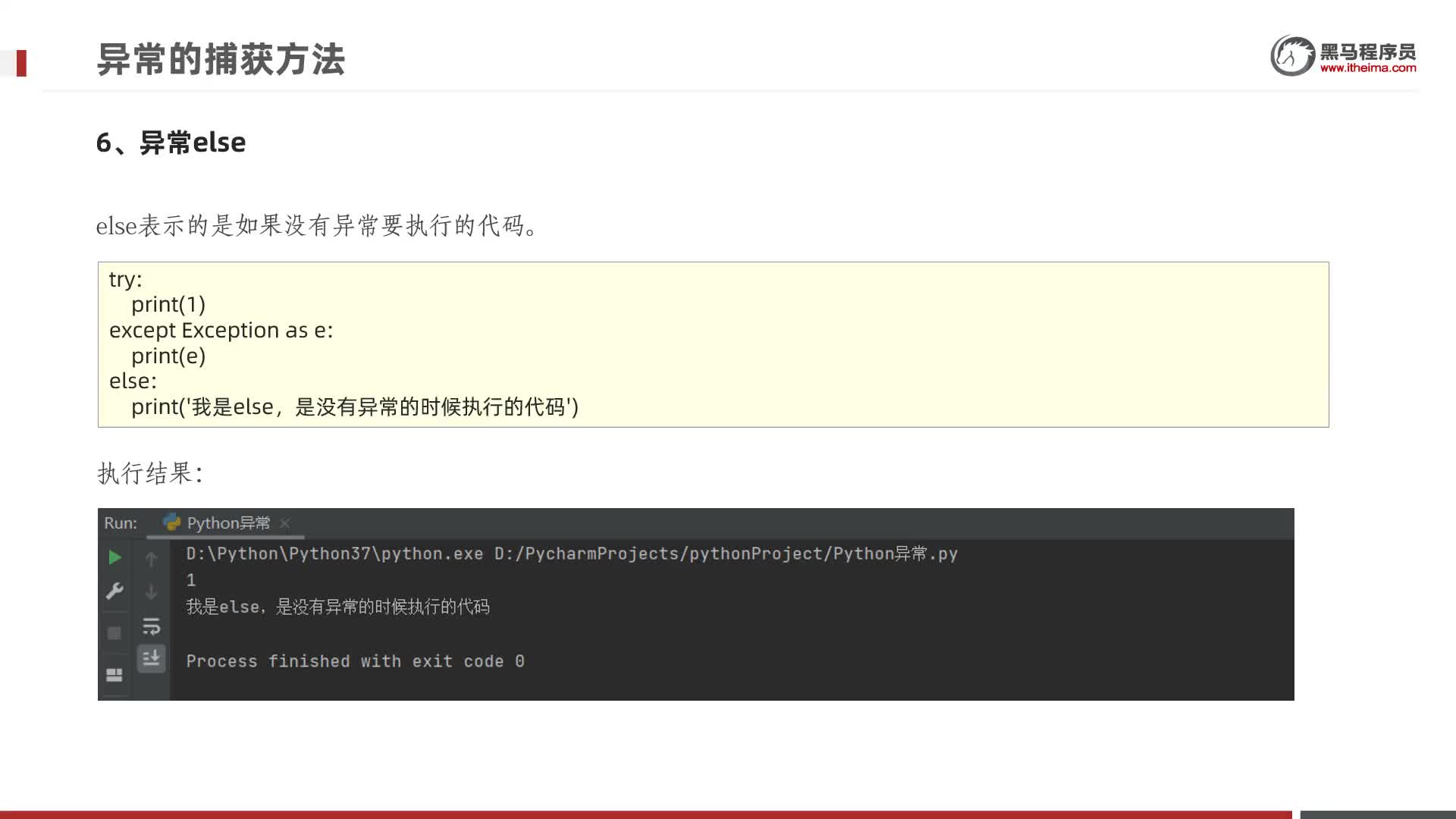The height and width of the screenshot is (819, 1456).
Task: Click the line except Exception as e:
Action: pyautogui.click(x=221, y=330)
